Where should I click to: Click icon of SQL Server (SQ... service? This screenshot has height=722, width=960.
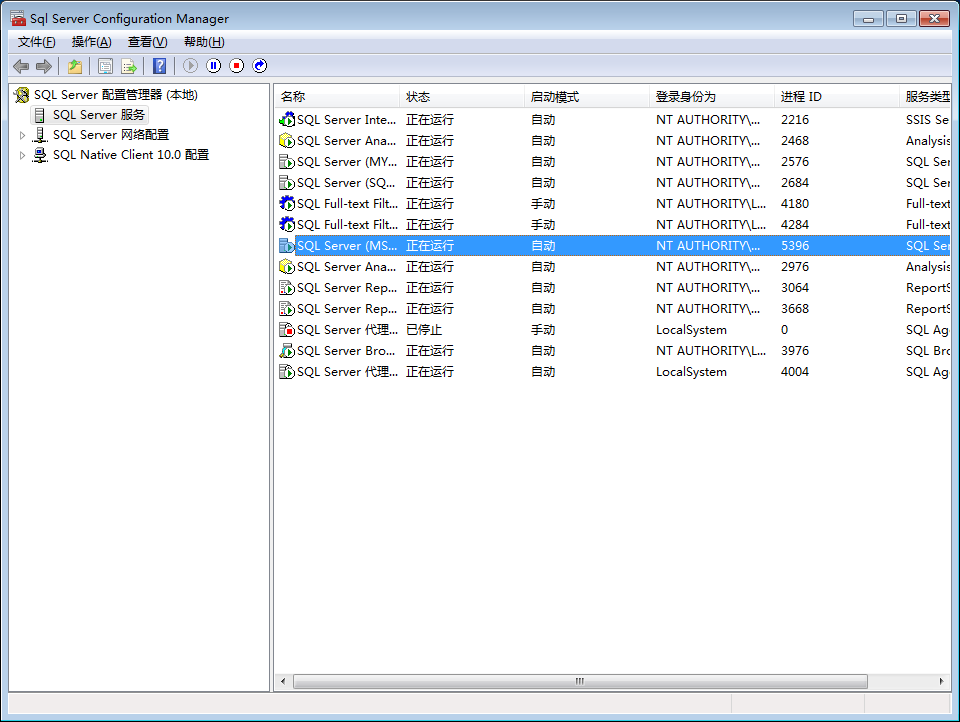pos(287,182)
